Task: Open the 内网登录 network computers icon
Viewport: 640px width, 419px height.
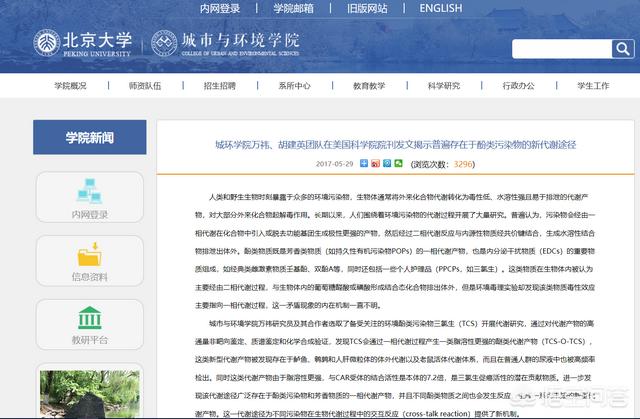Action: 89,191
